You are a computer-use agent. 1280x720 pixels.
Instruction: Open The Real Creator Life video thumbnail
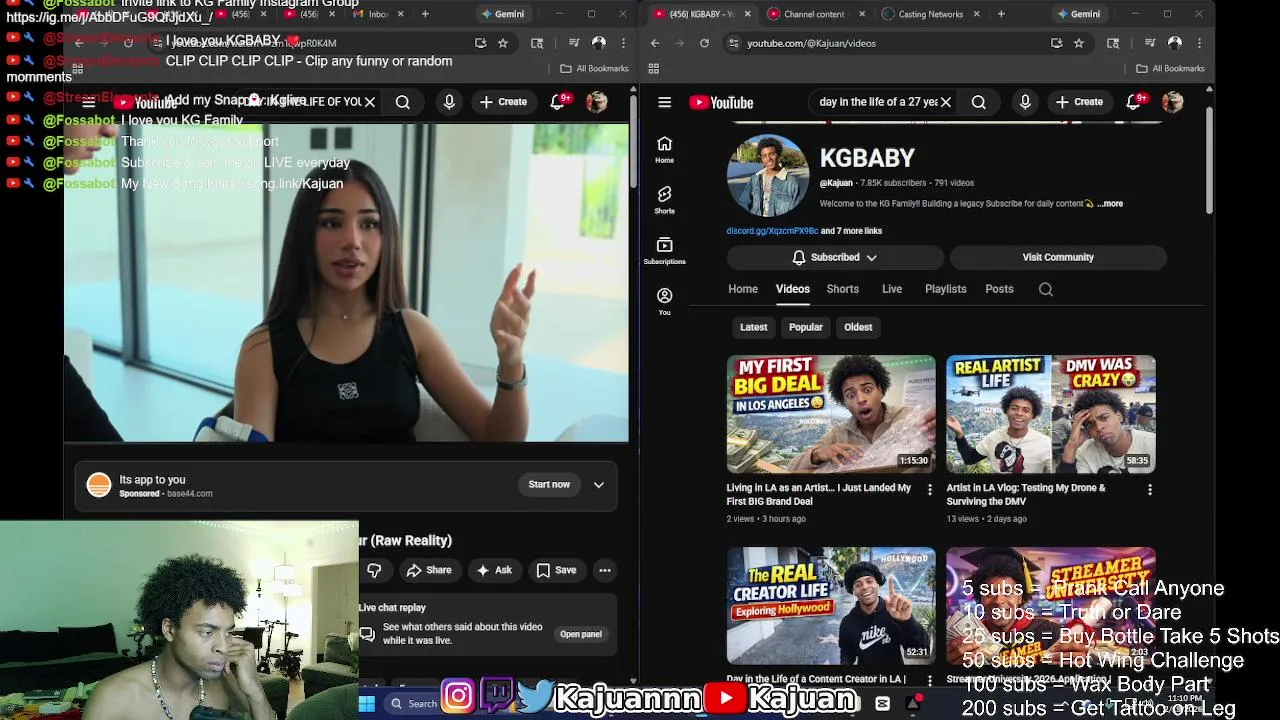(x=831, y=605)
